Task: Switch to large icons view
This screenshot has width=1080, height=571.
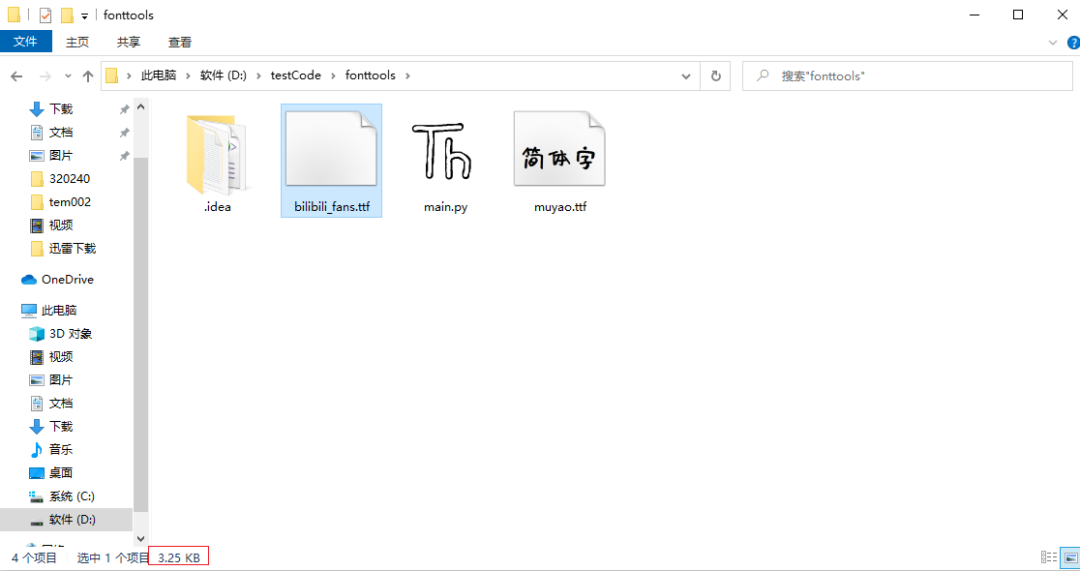Action: tap(1068, 557)
